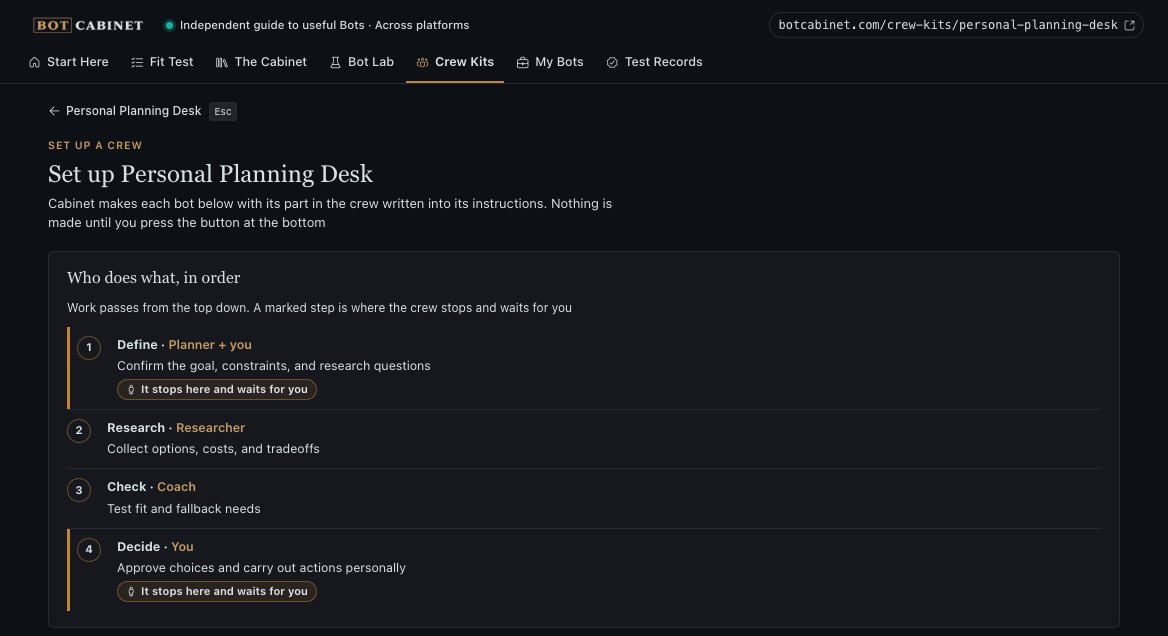The image size is (1168, 636).
Task: Click The Cabinet books icon
Action: pyautogui.click(x=222, y=63)
